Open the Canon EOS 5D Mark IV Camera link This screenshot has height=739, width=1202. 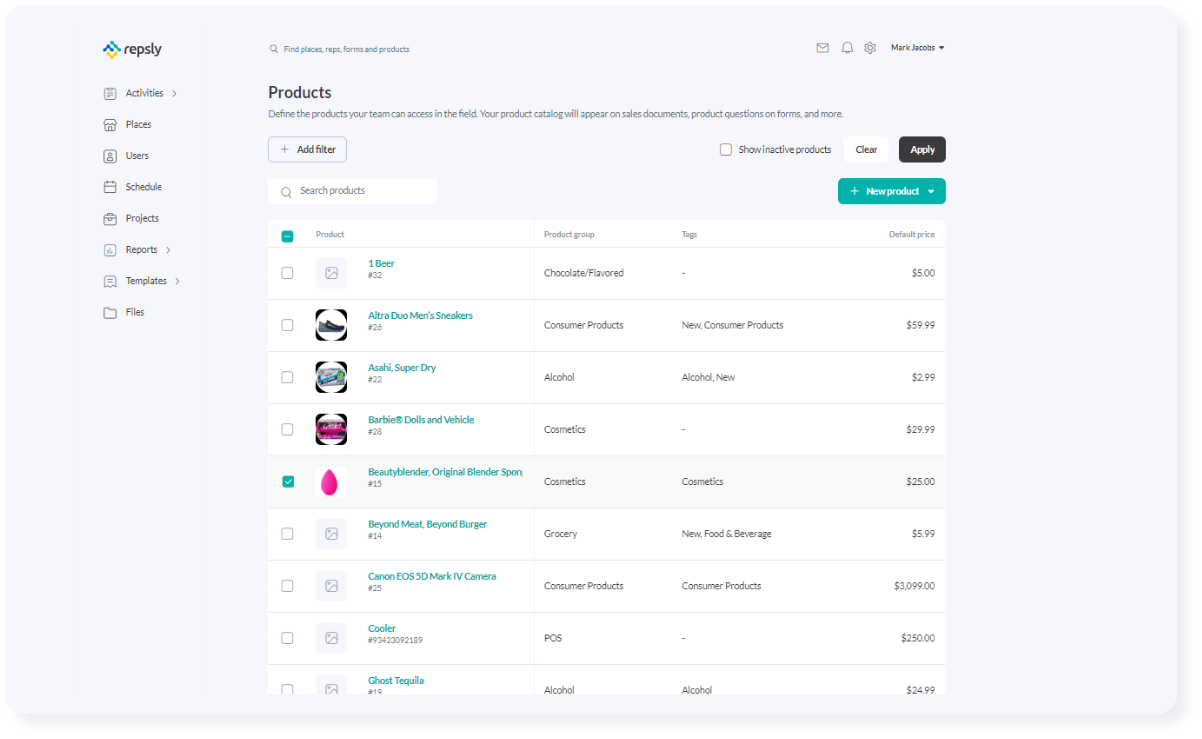(432, 576)
